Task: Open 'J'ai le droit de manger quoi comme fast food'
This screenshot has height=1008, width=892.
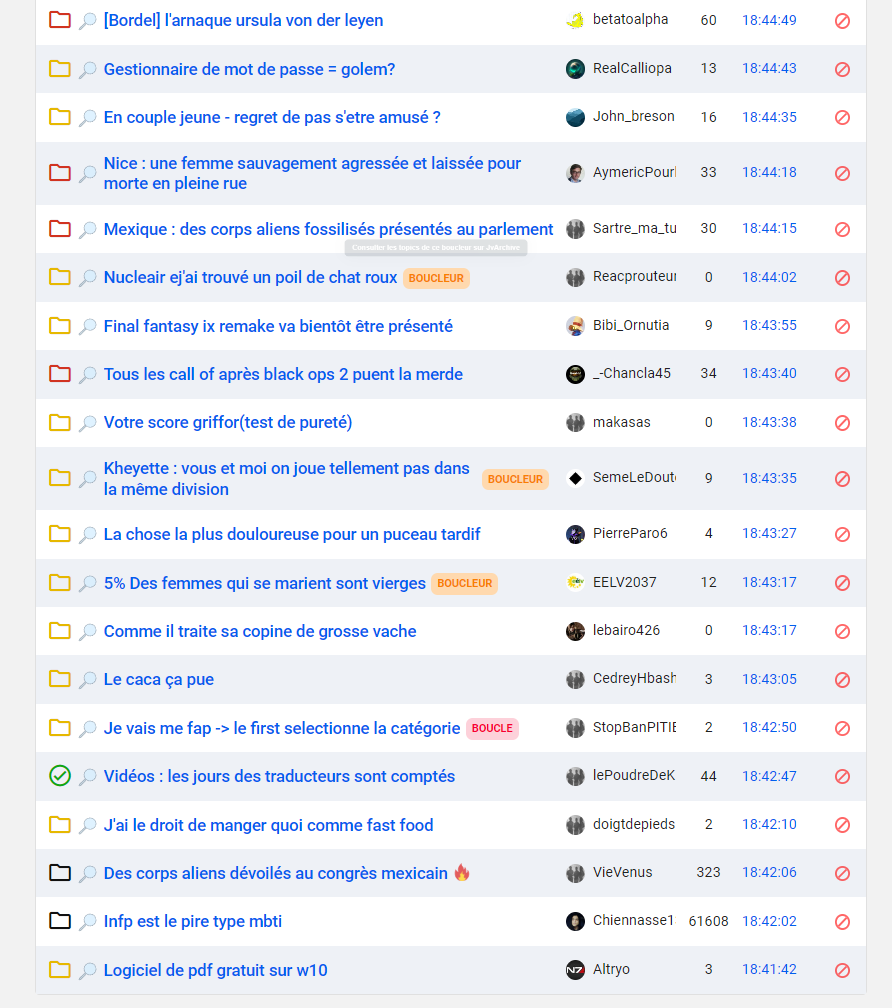Action: [269, 825]
